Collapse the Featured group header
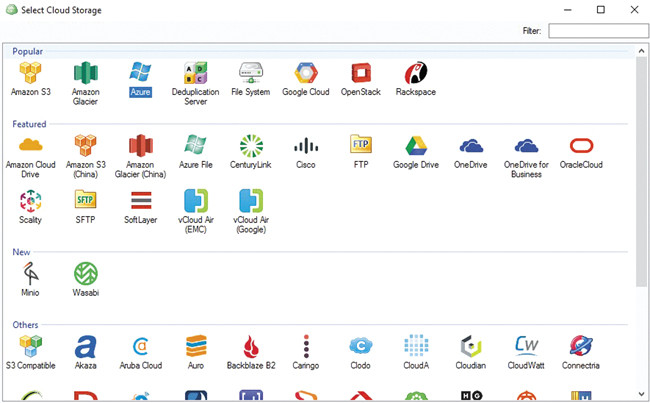Screen dimensions: 650x403 click(x=29, y=124)
